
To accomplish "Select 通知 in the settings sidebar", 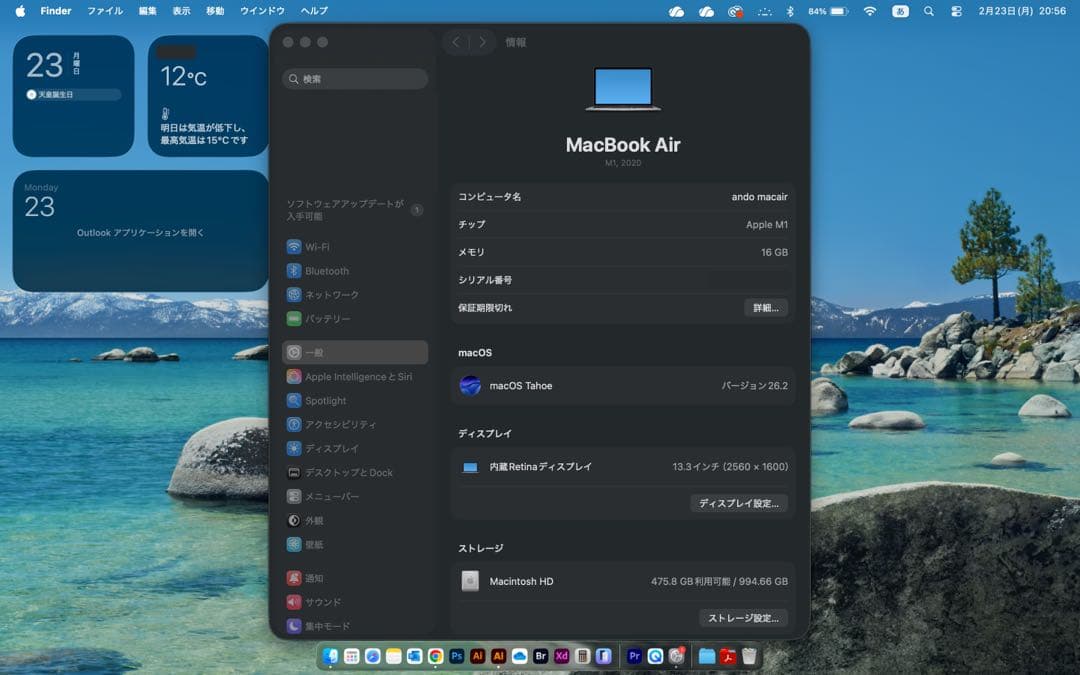I will point(355,579).
